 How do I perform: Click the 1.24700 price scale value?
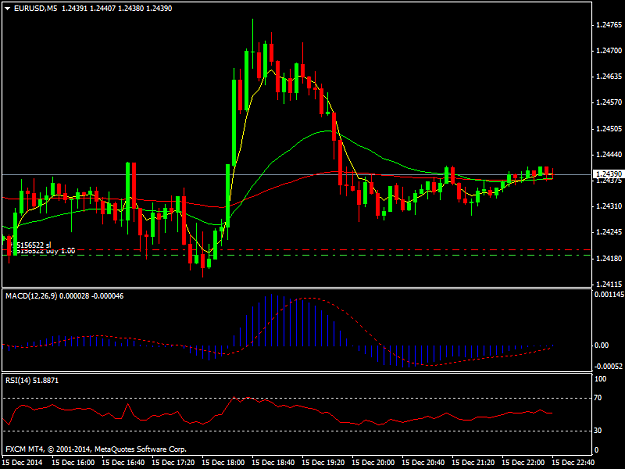[609, 51]
